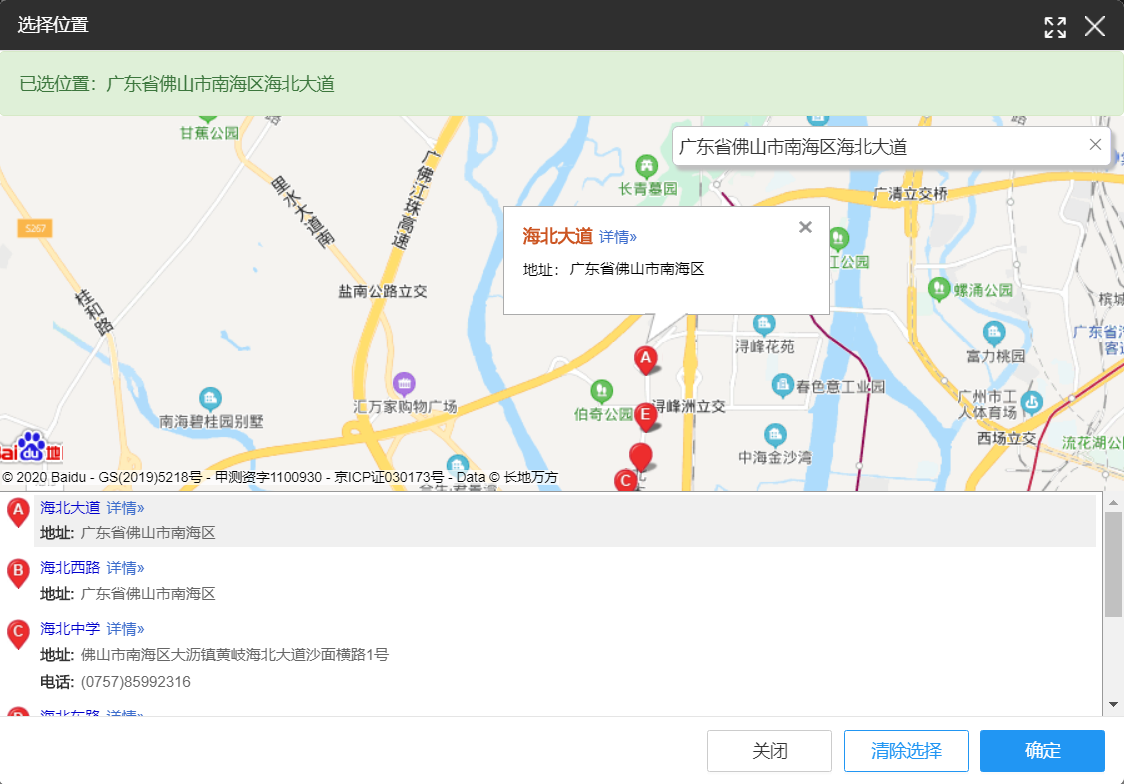Open 详情 link in map popup

pyautogui.click(x=618, y=237)
